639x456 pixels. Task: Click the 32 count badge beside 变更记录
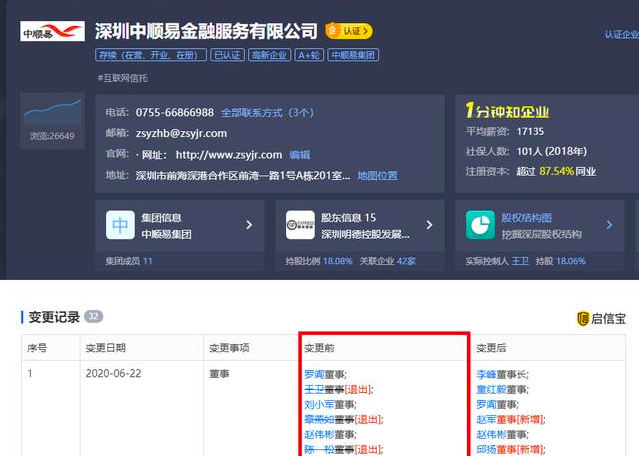pos(93,316)
